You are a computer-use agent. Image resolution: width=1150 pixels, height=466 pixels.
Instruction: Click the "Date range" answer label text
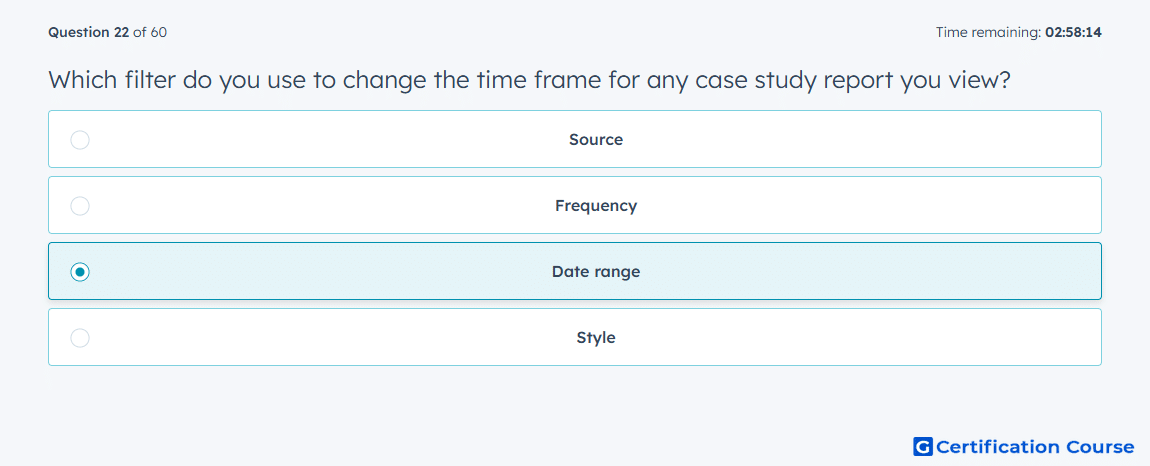point(596,272)
